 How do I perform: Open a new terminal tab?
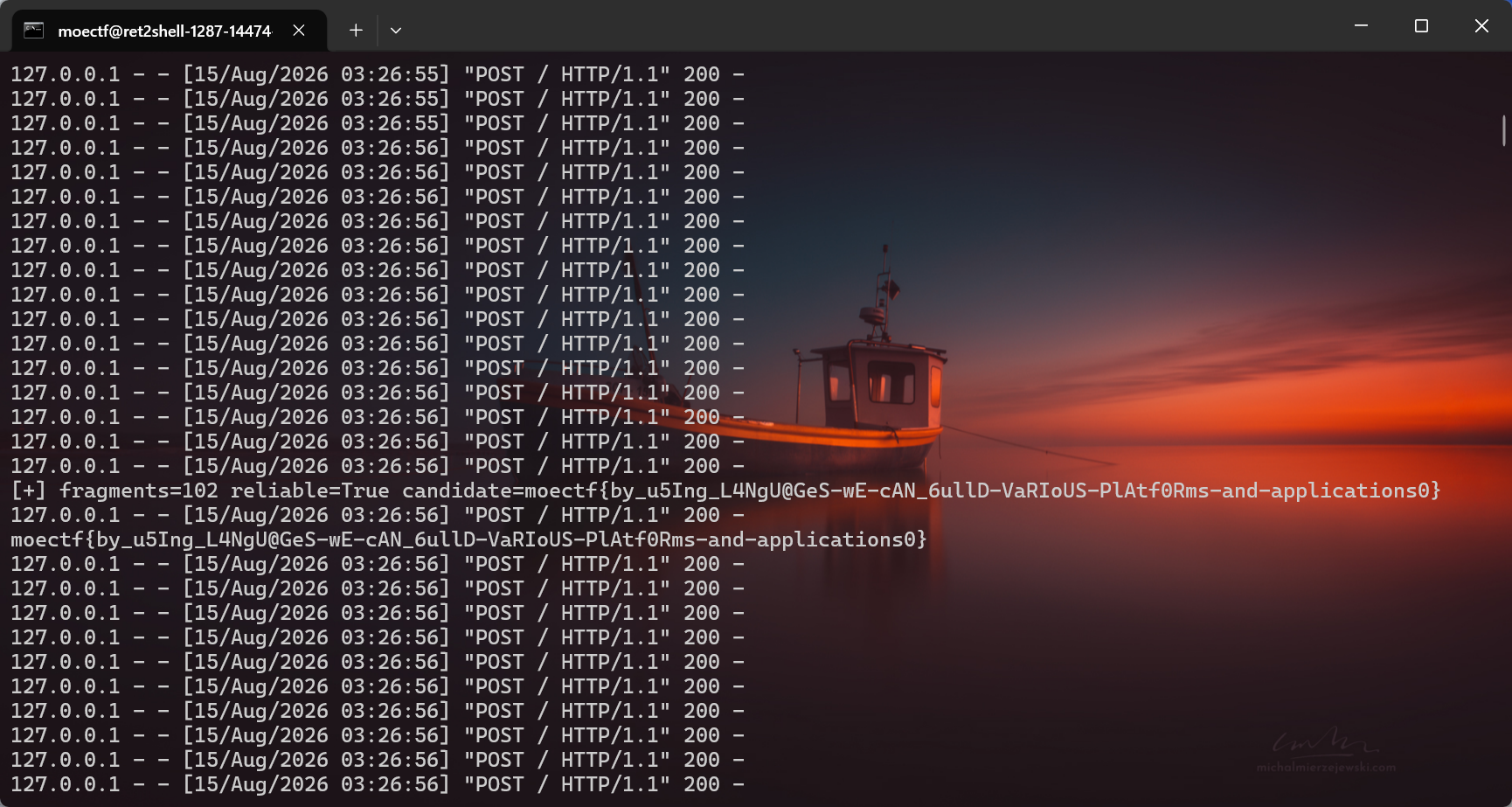pos(356,31)
